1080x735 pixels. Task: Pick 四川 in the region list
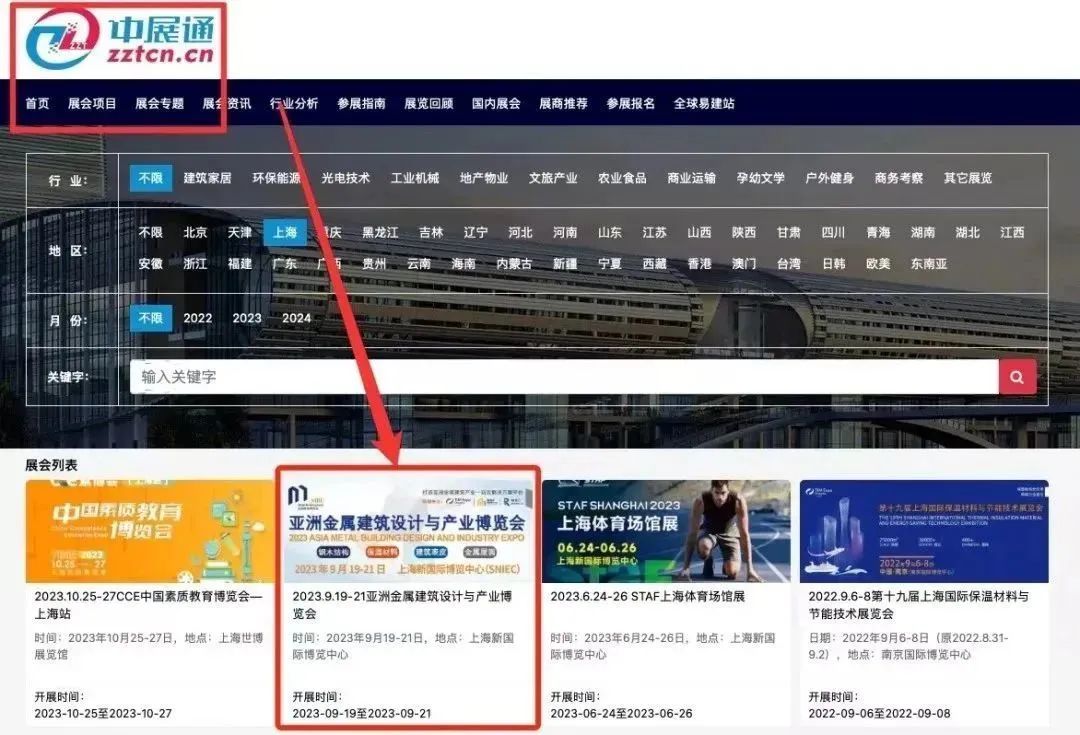(833, 232)
